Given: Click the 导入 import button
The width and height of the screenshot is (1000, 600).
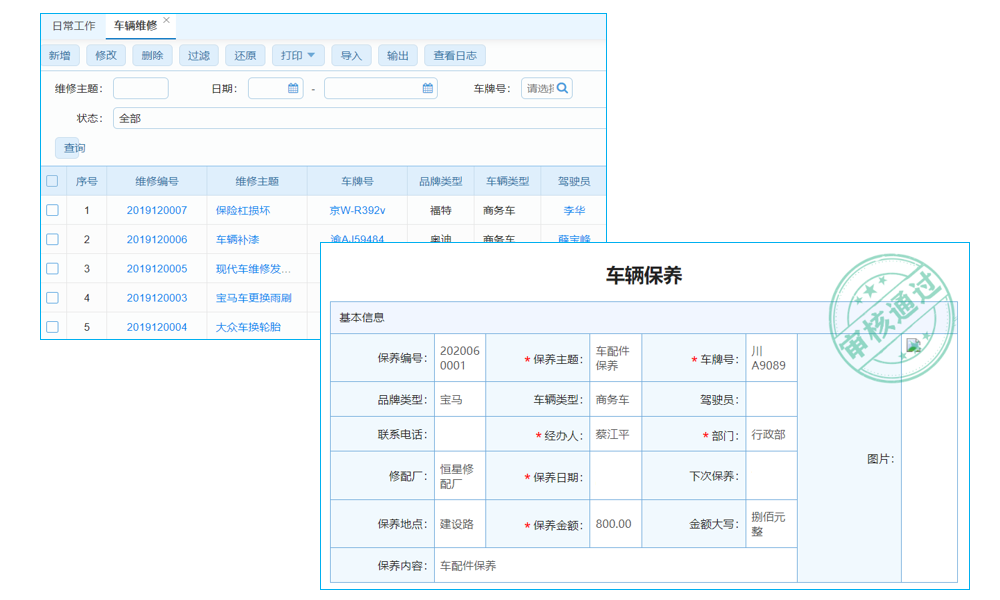Looking at the screenshot, I should click(x=351, y=55).
